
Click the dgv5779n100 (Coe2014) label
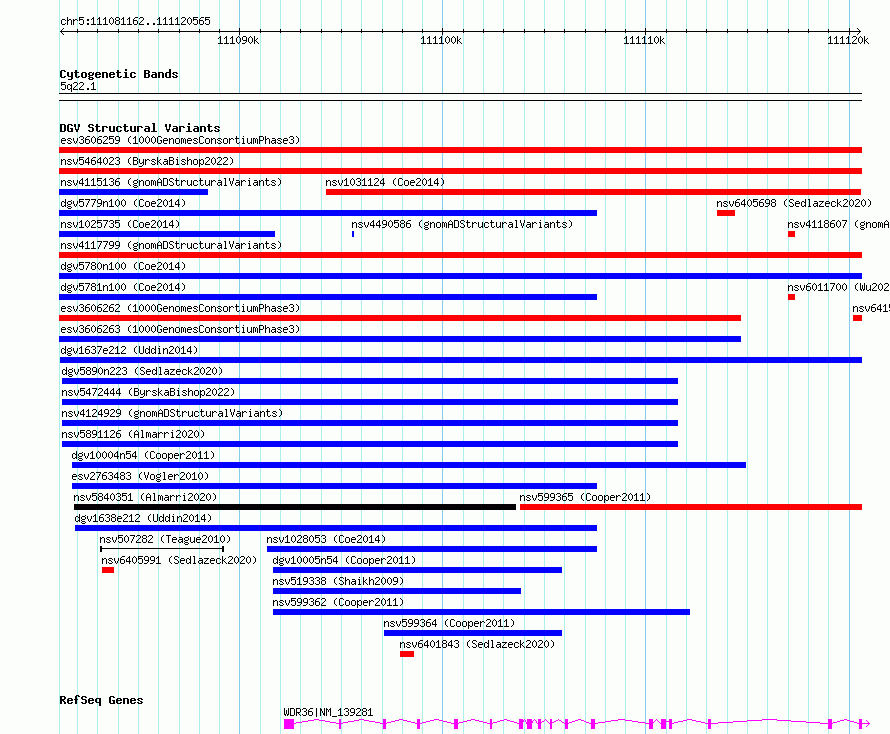[x=123, y=203]
